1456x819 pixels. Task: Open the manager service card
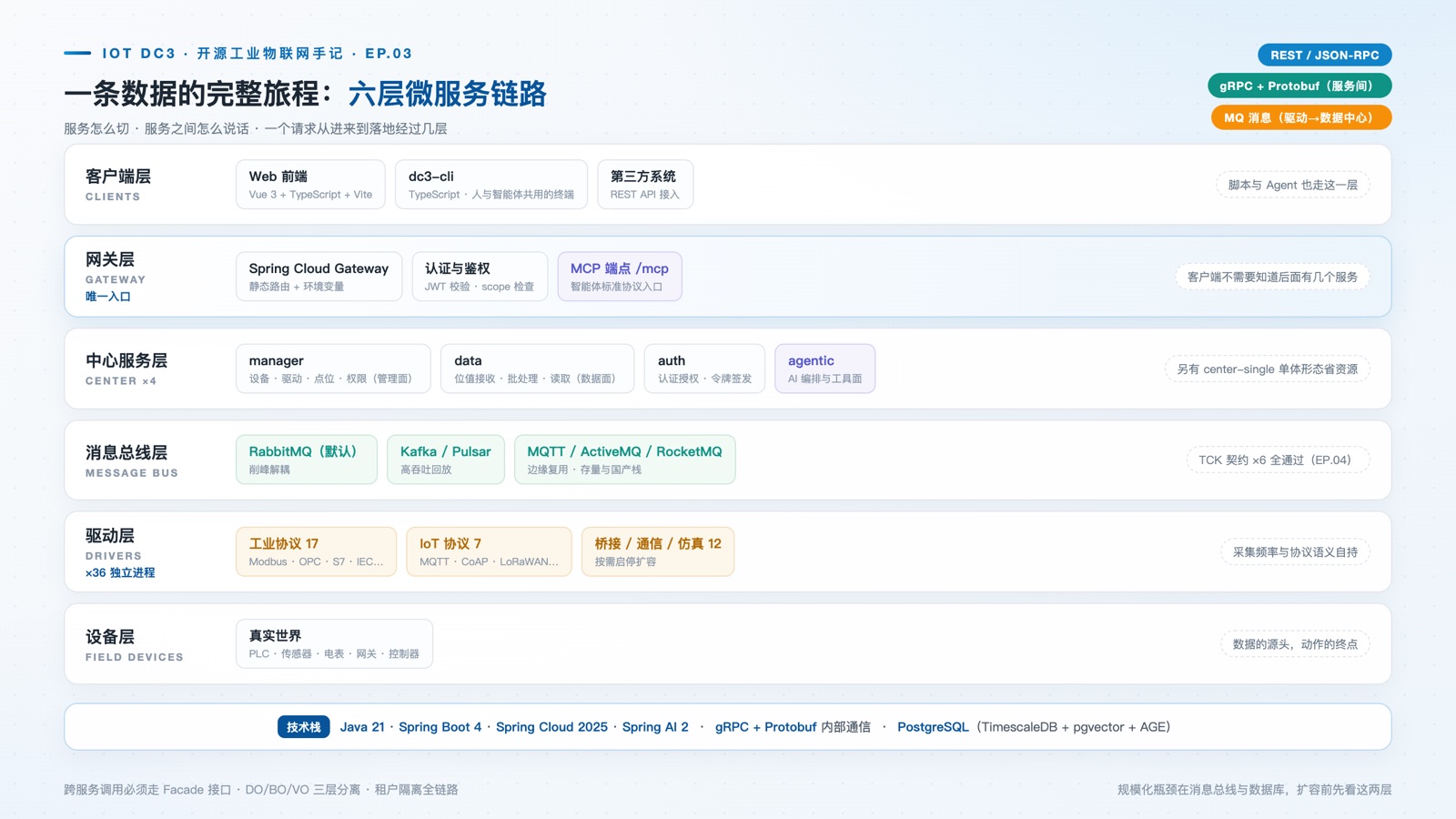click(333, 369)
